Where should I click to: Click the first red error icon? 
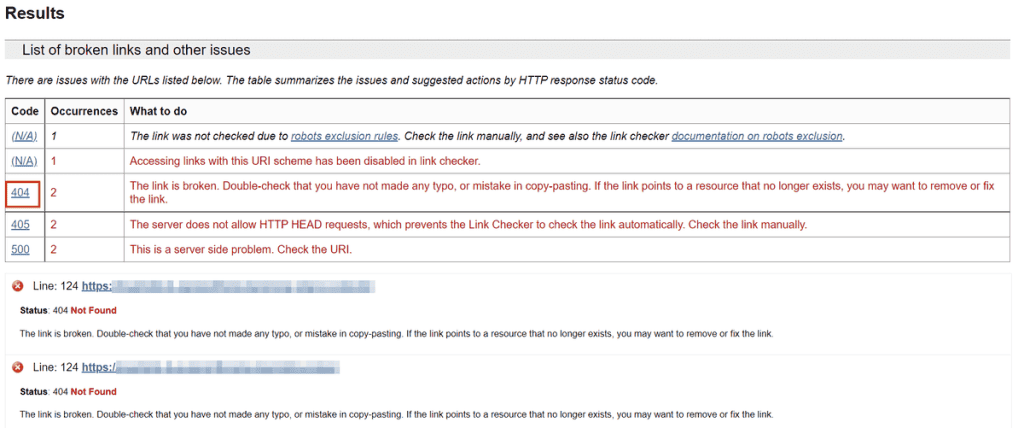[x=18, y=286]
